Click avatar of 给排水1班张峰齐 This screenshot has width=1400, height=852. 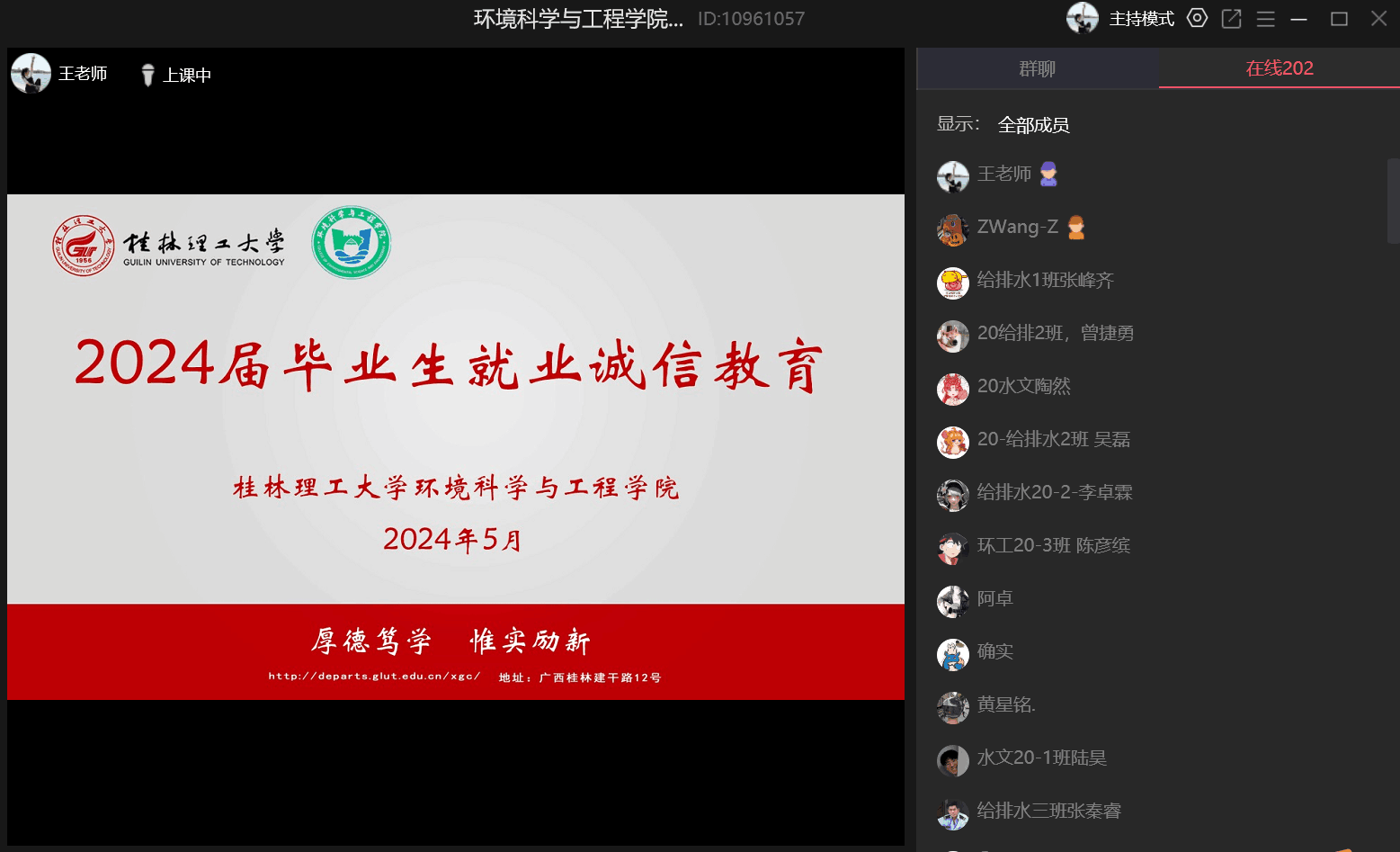(x=952, y=282)
